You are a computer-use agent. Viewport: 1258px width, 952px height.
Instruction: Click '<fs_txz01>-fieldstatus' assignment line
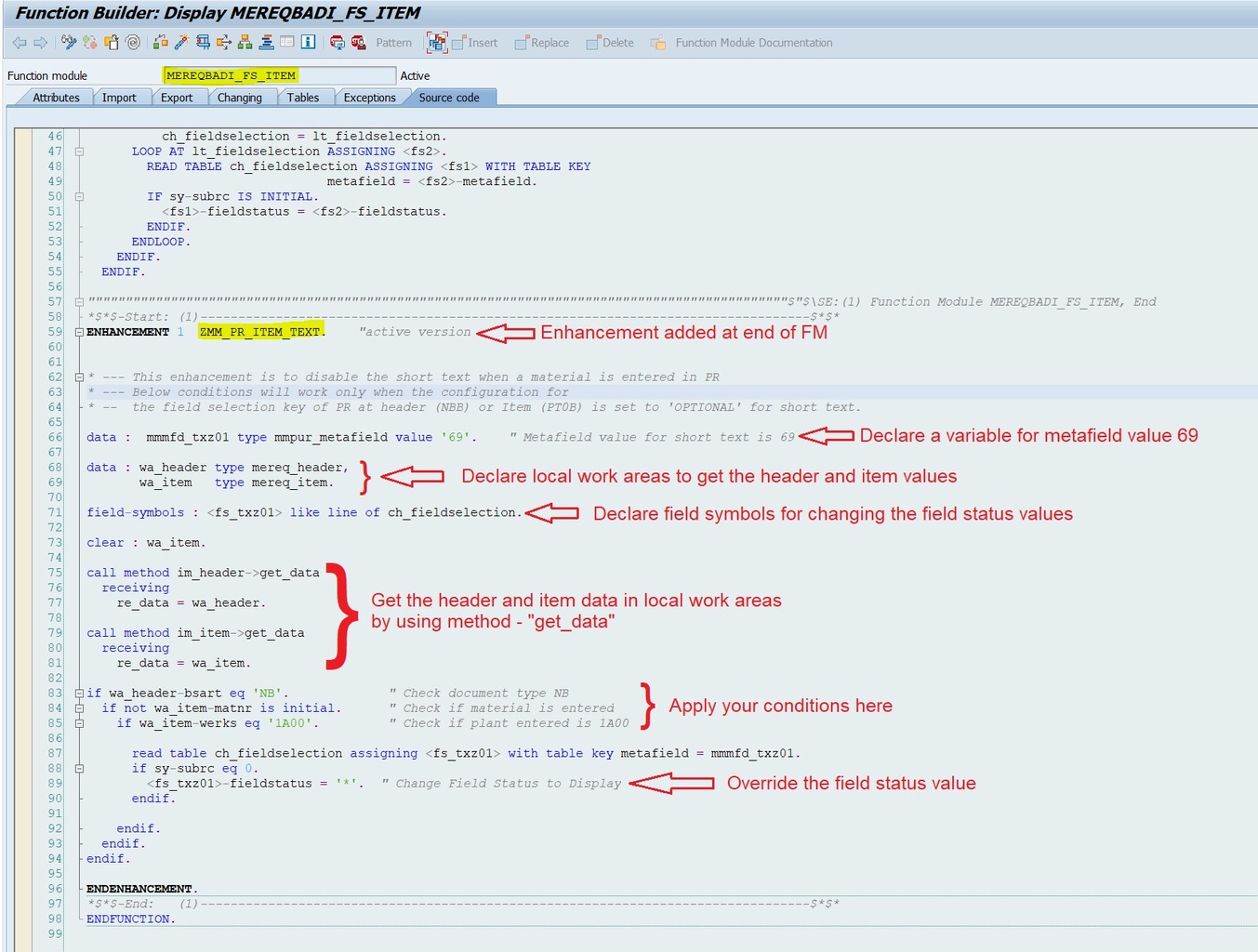(256, 784)
